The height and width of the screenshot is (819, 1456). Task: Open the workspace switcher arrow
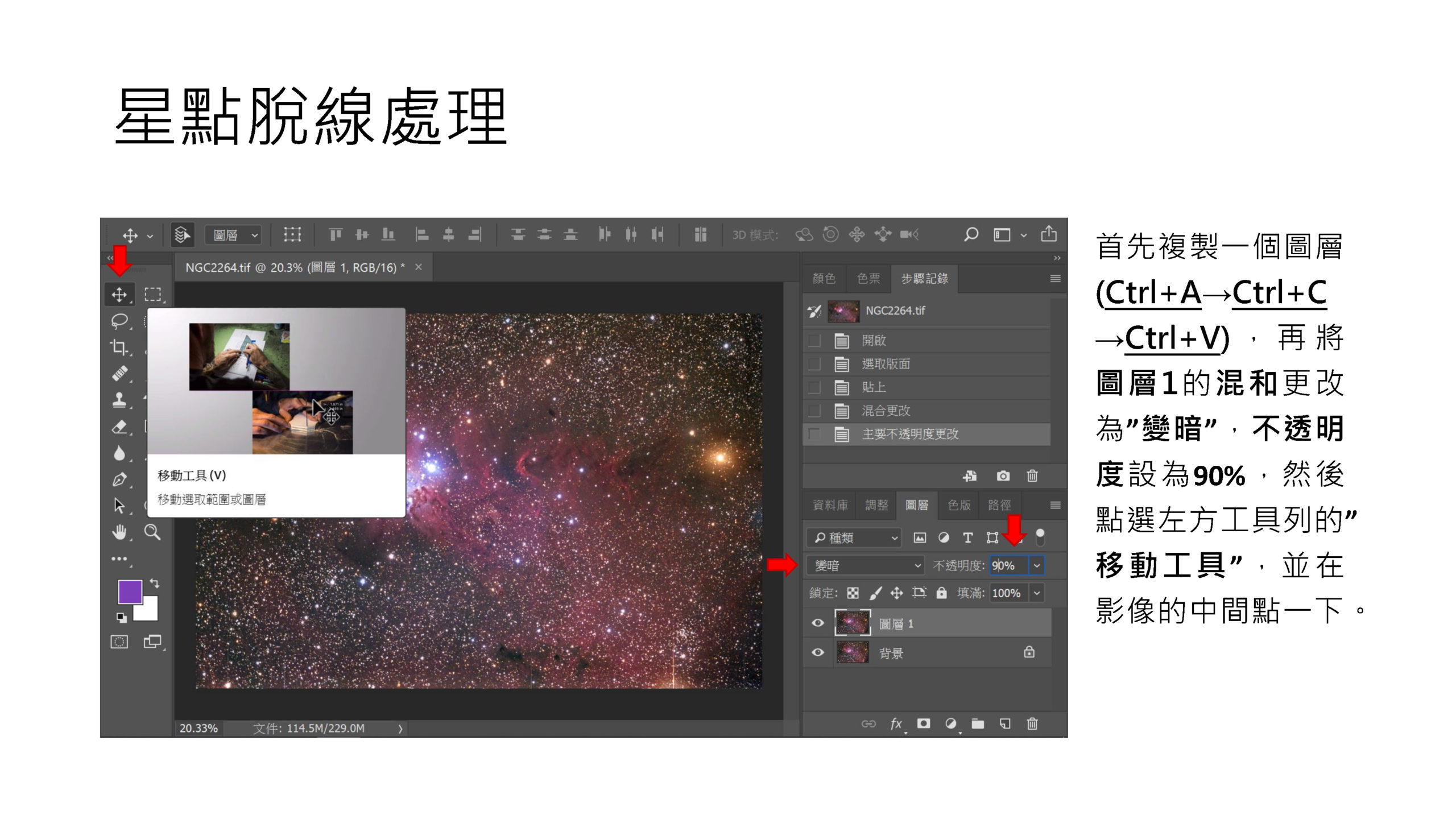coord(1023,235)
